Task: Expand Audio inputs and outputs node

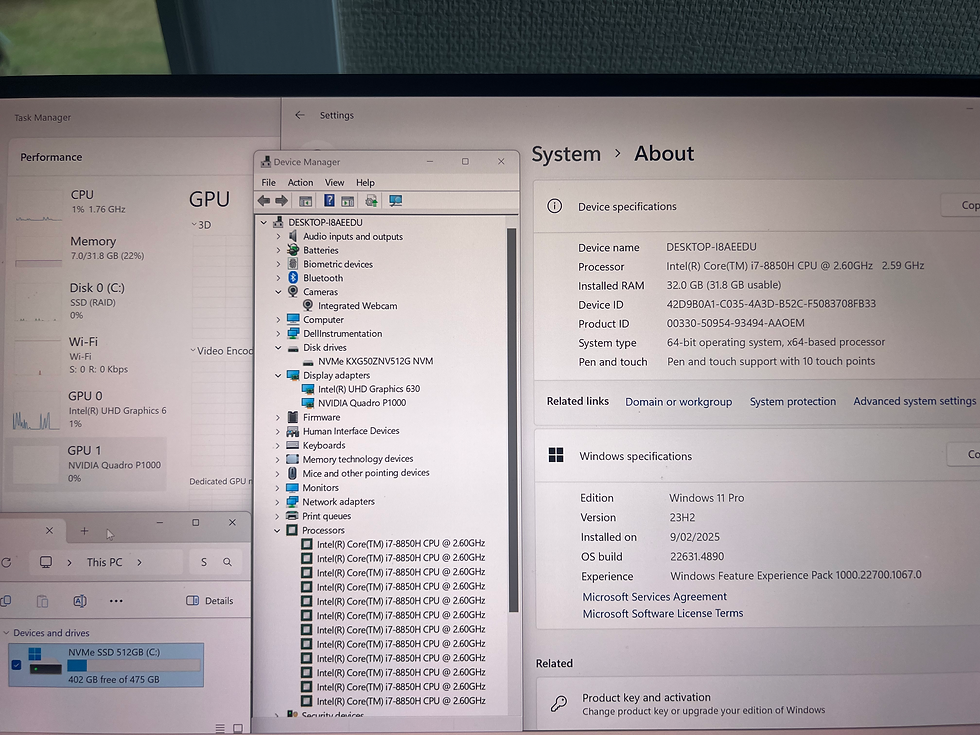Action: pyautogui.click(x=279, y=236)
